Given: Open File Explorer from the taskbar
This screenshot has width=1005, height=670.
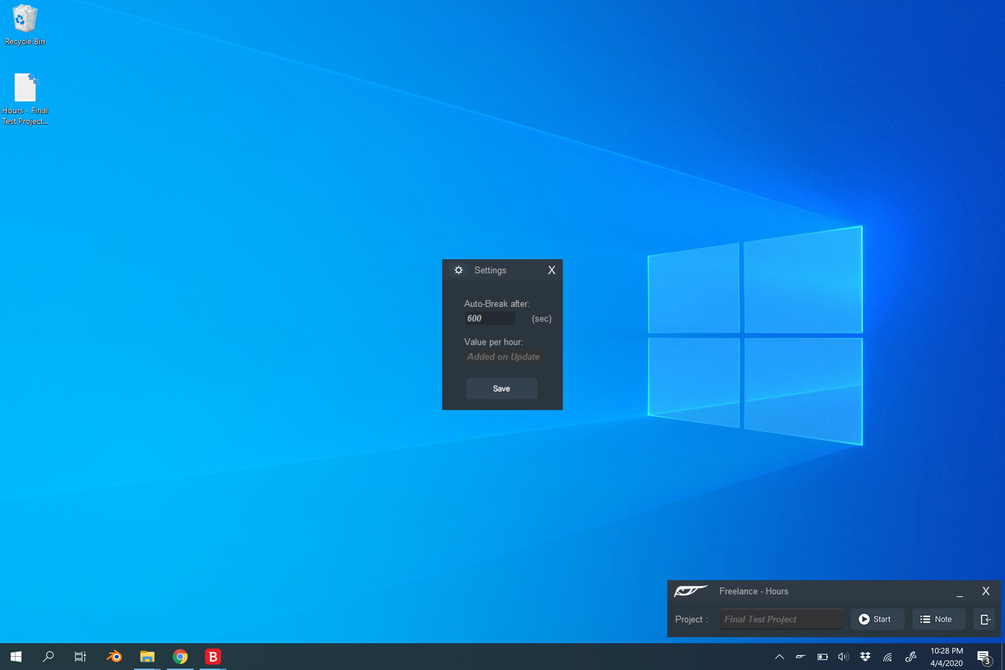Looking at the screenshot, I should pyautogui.click(x=147, y=657).
